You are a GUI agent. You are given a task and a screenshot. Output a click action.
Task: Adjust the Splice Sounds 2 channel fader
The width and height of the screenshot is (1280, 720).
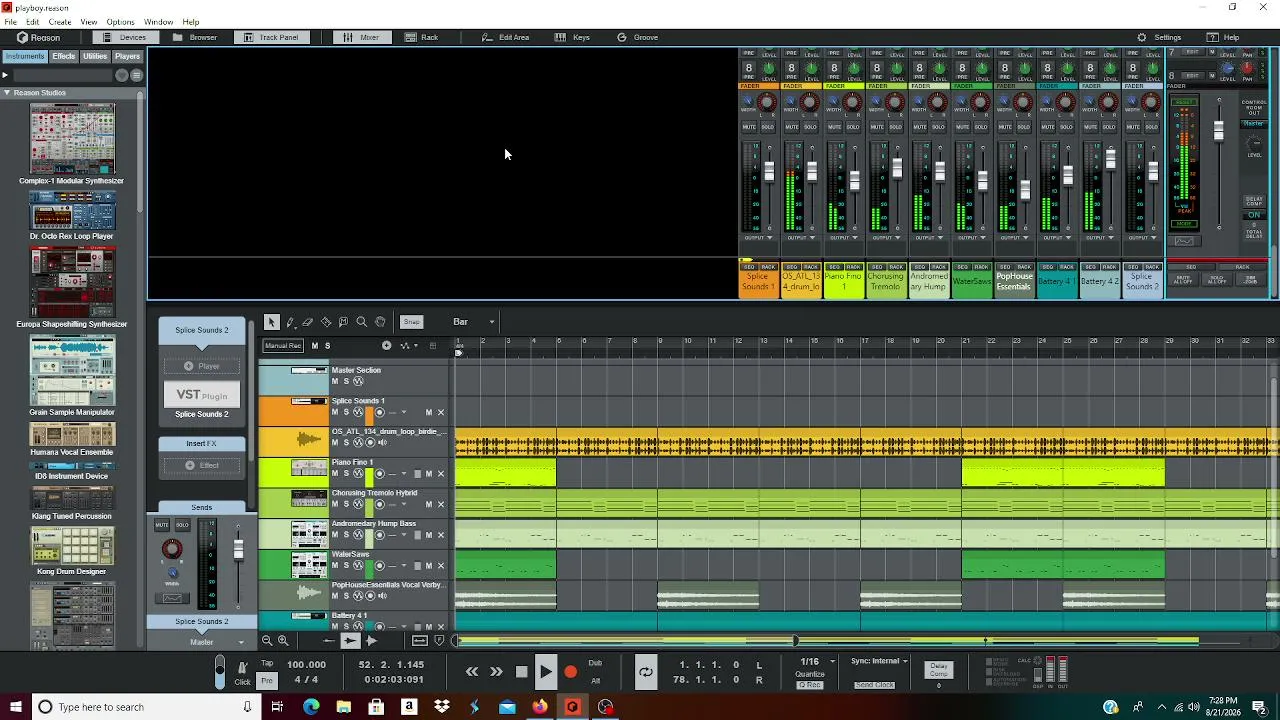coord(238,549)
